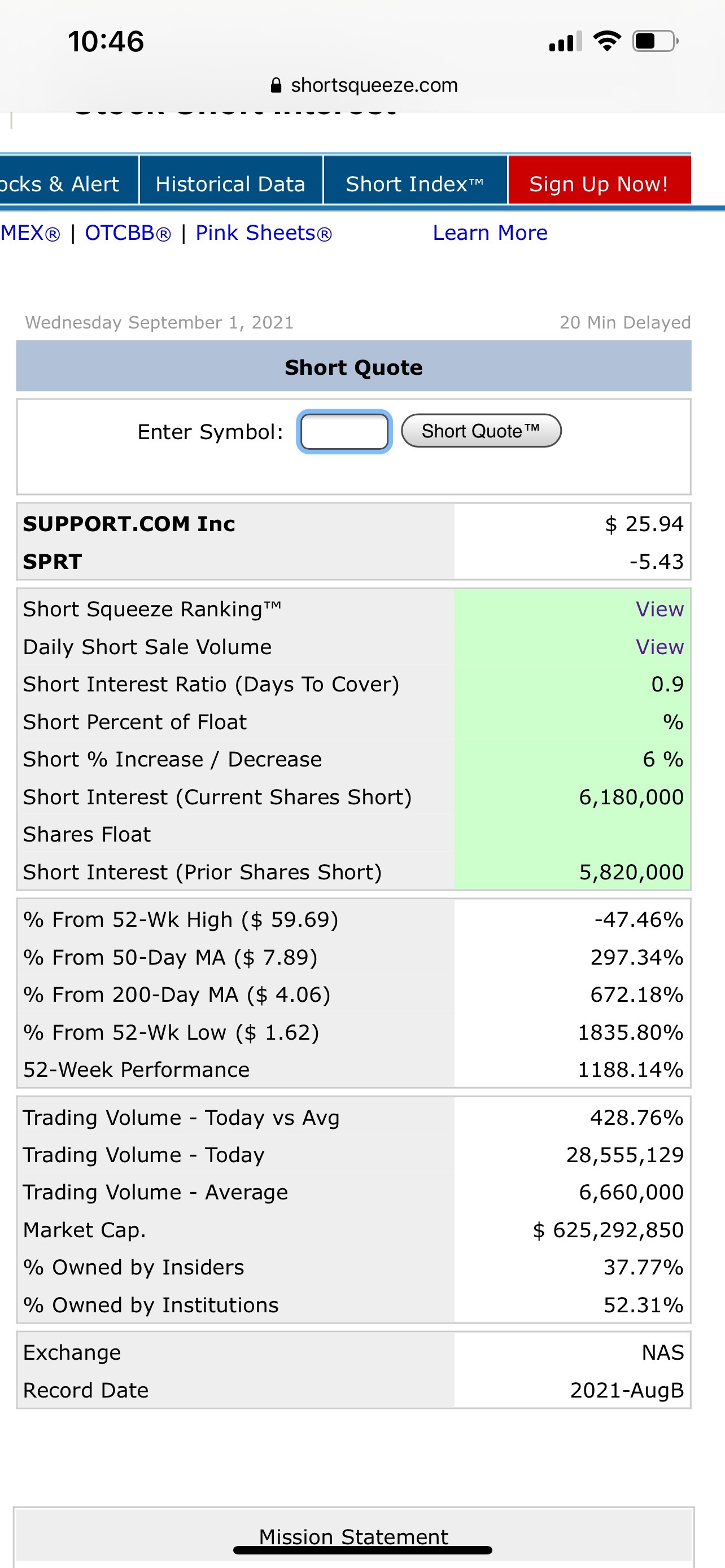Image resolution: width=725 pixels, height=1568 pixels.
Task: Click the Learn More link
Action: click(490, 233)
